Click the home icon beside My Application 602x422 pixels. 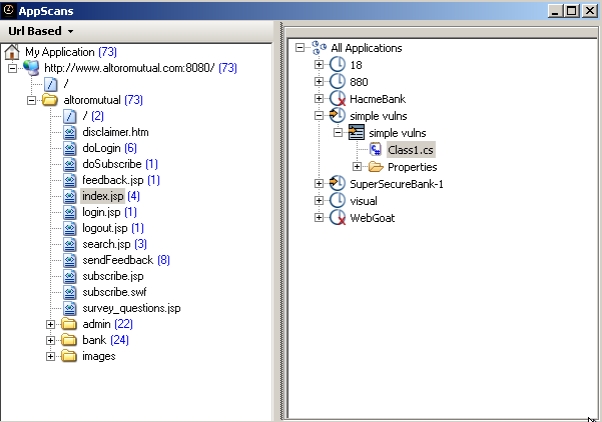pyautogui.click(x=12, y=52)
